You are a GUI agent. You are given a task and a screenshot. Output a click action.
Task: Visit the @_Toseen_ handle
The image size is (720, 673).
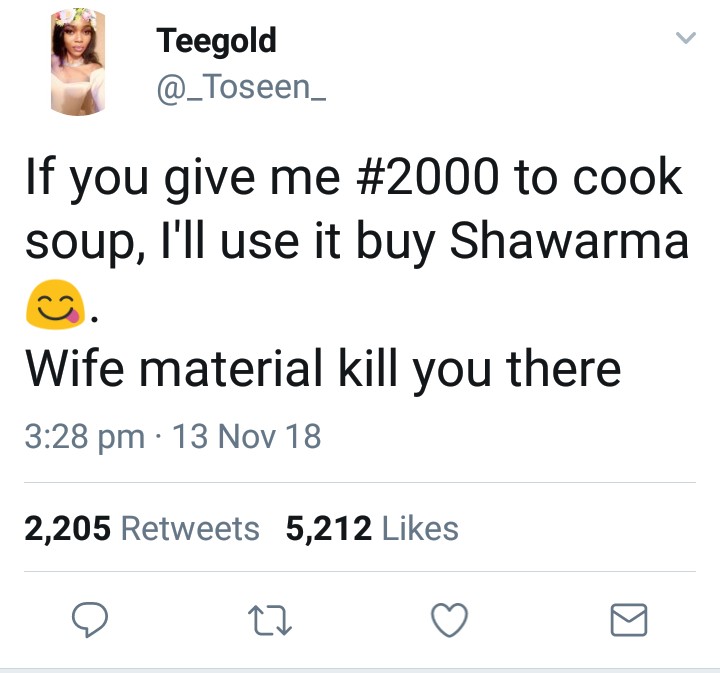(x=242, y=87)
